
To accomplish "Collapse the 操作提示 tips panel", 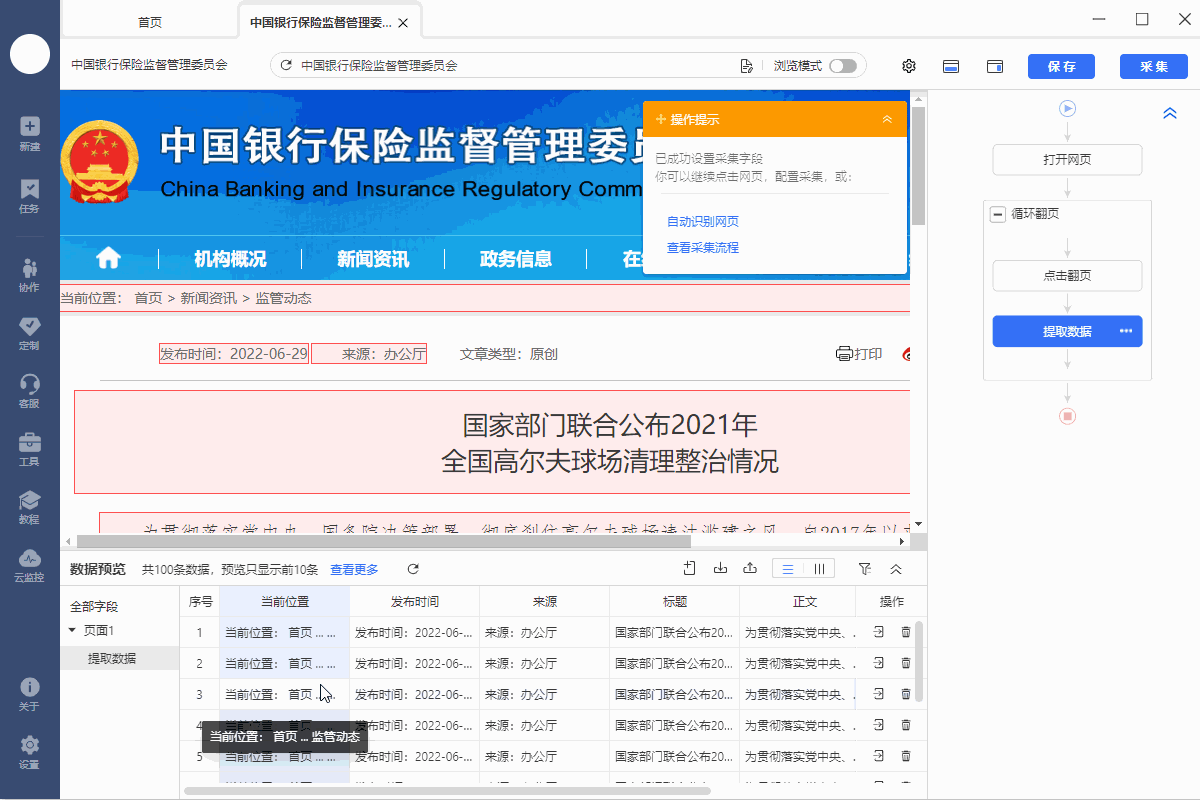I will coord(887,119).
